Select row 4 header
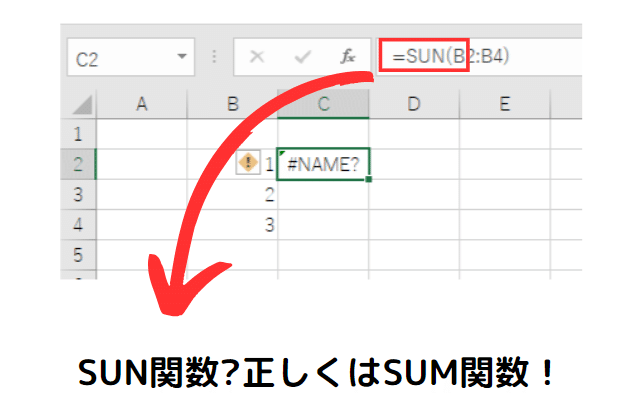The width and height of the screenshot is (641, 393). click(x=78, y=225)
